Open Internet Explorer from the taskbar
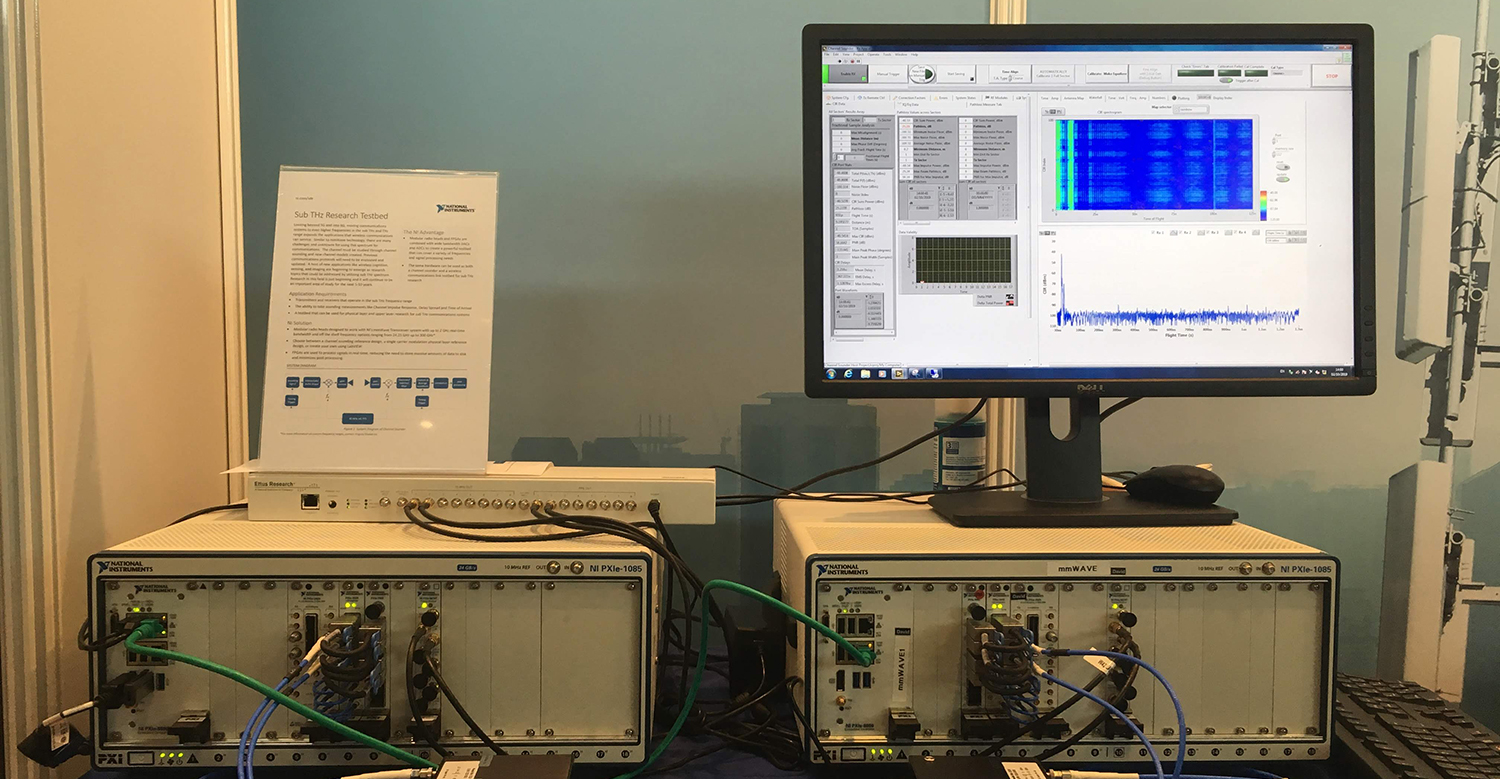This screenshot has width=1500, height=779. [849, 373]
